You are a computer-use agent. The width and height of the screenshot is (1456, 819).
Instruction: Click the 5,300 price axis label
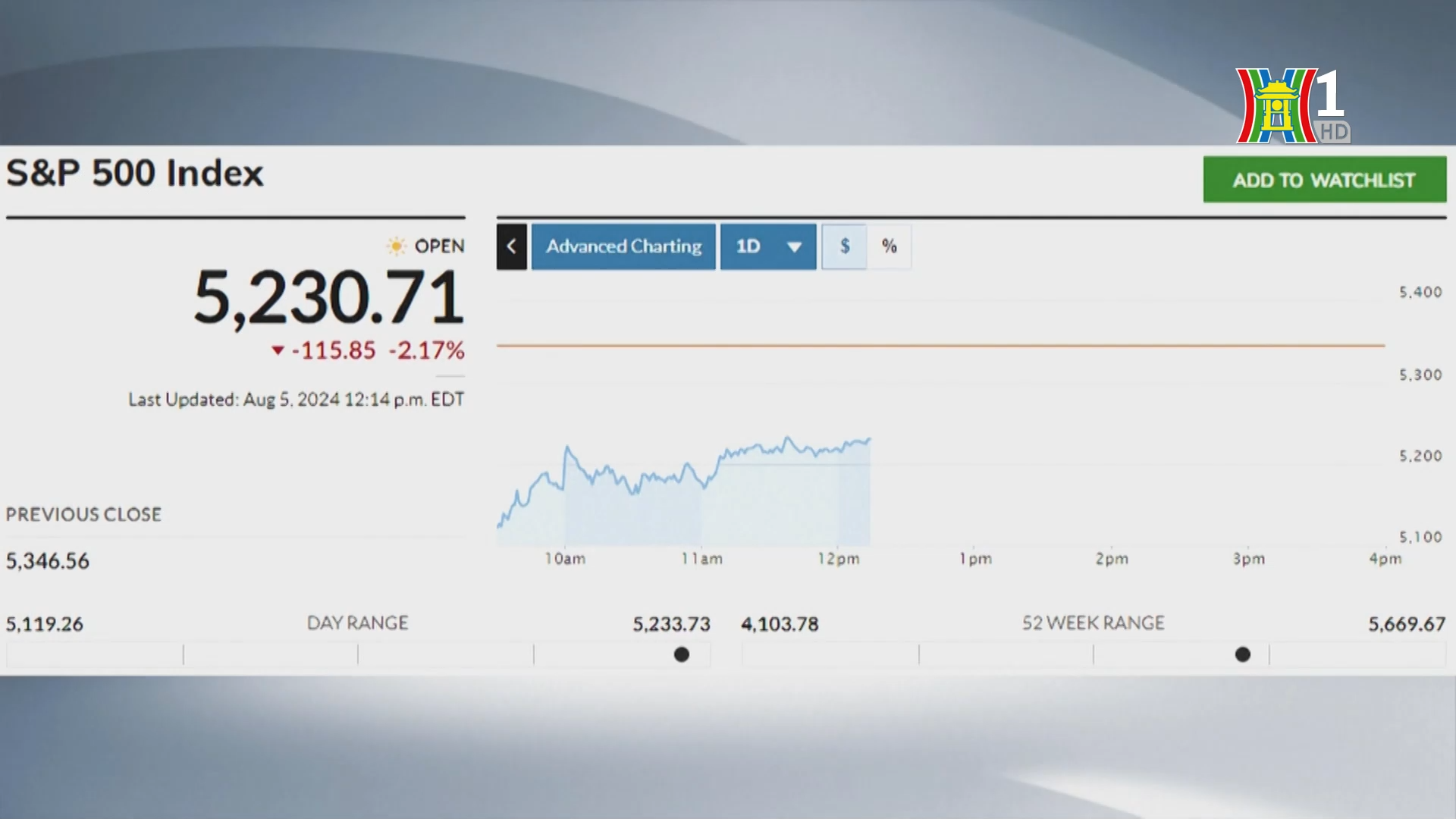(1420, 375)
